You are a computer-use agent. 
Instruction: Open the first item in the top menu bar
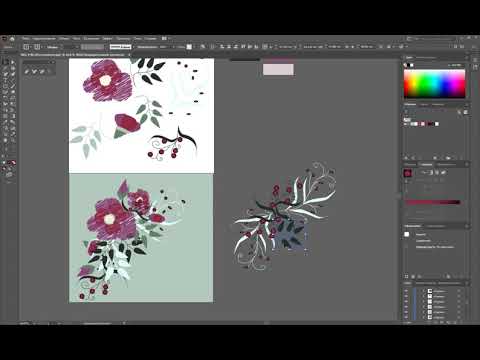(x=26, y=39)
